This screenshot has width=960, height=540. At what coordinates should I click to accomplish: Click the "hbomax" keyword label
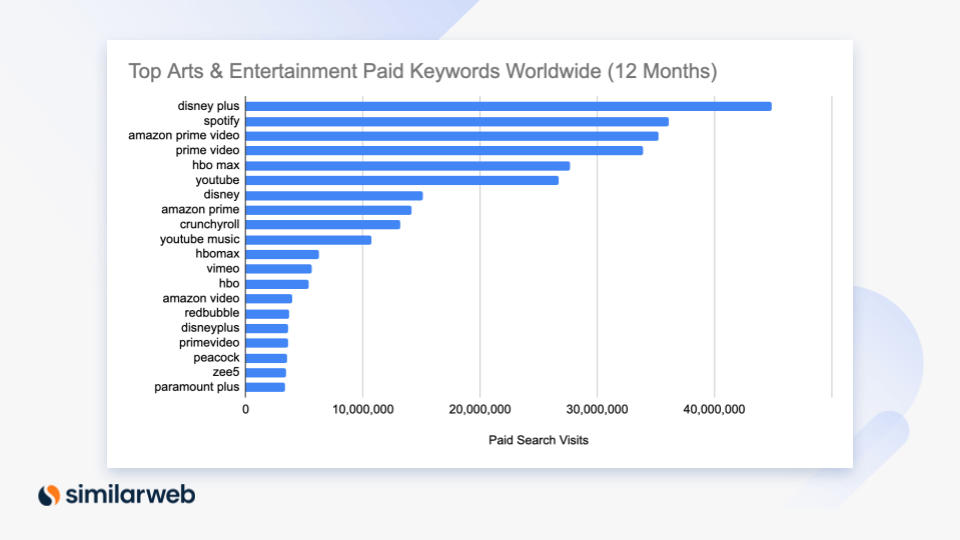[217, 253]
